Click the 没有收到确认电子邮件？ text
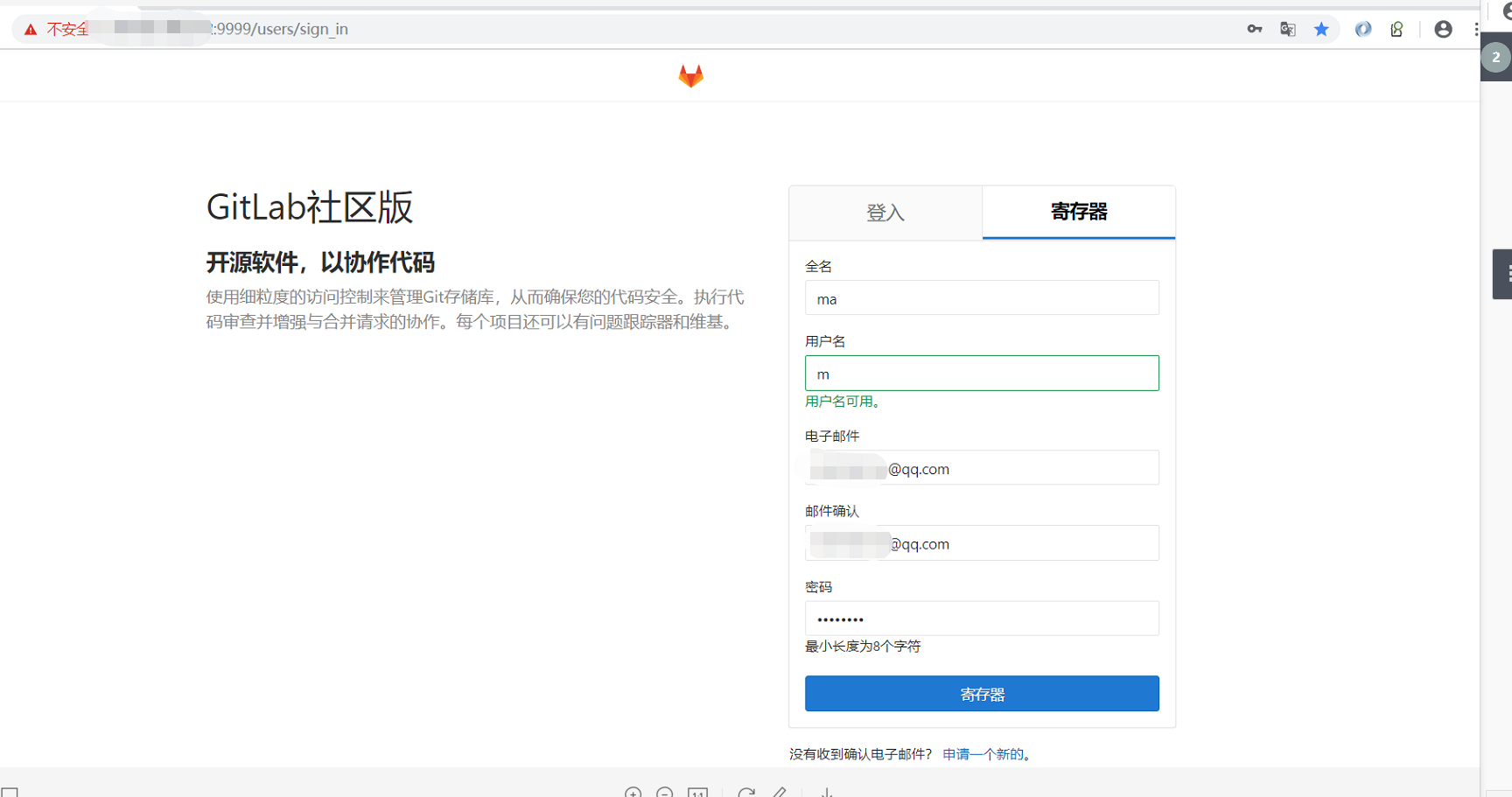Viewport: 1512px width, 797px height. click(861, 754)
